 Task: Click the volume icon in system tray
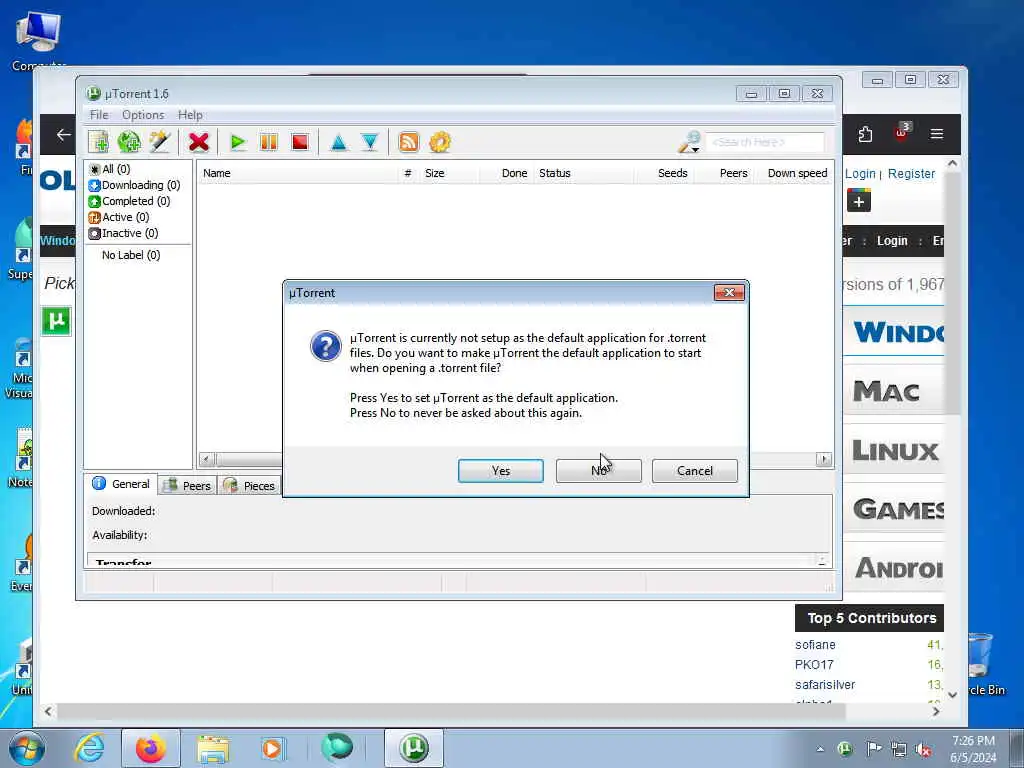coord(923,749)
